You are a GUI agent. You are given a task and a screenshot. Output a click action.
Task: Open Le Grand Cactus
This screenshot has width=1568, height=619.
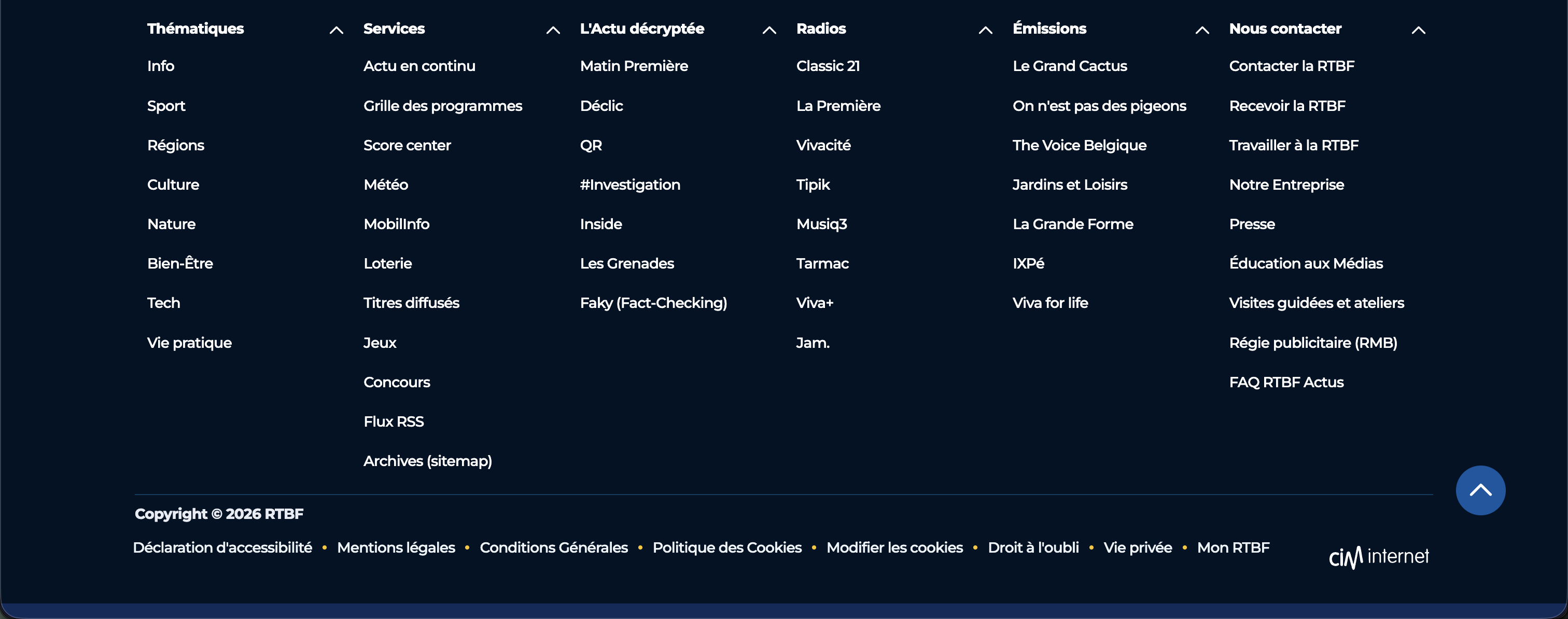(1070, 66)
